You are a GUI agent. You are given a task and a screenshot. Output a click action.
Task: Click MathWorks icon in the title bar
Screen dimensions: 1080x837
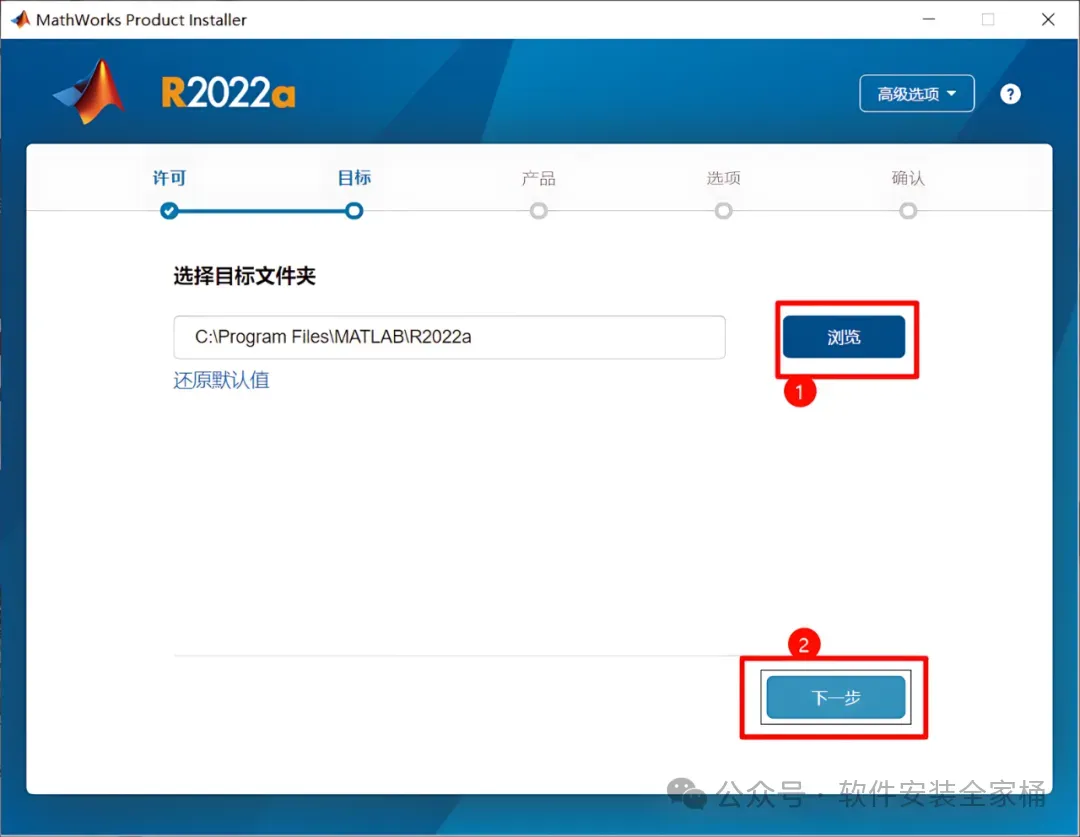[x=21, y=19]
